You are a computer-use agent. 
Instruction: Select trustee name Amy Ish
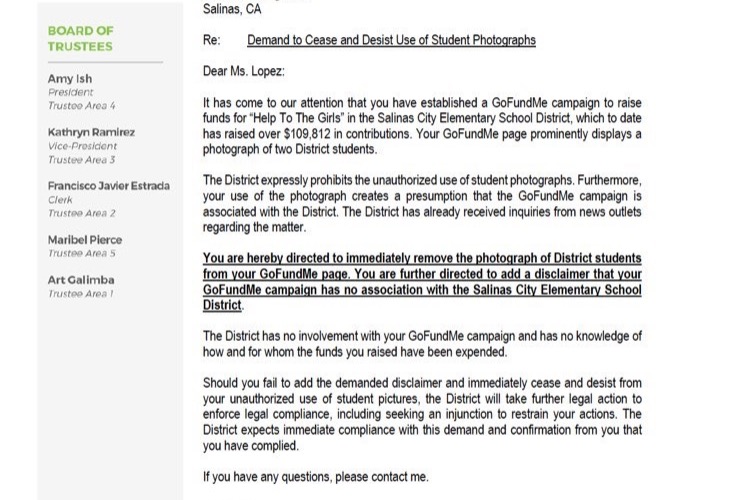coord(70,78)
